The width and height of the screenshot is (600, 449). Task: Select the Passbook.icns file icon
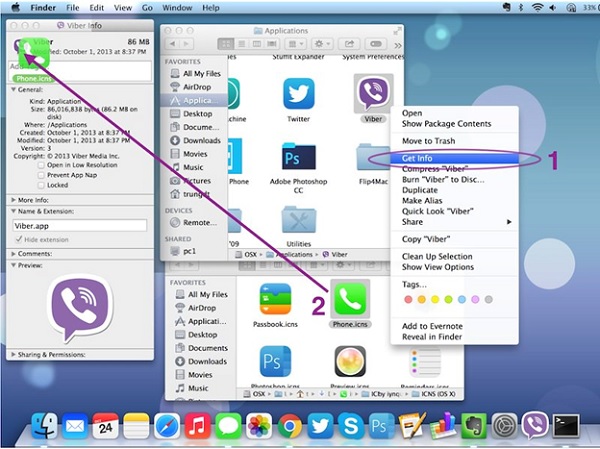(275, 300)
